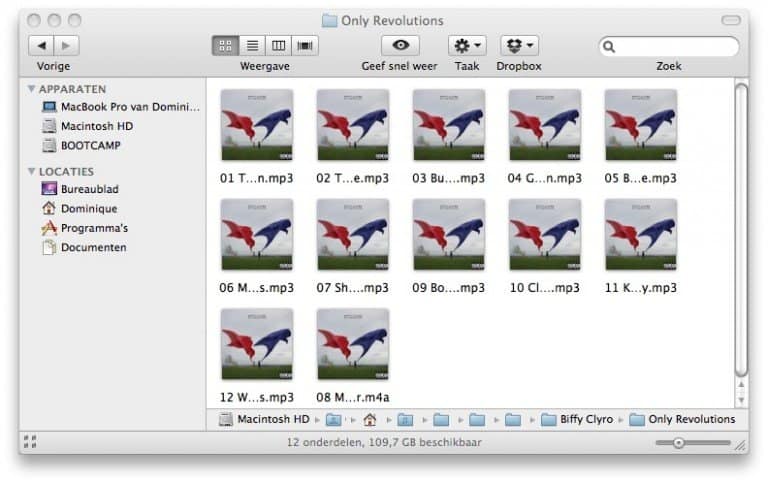Screen dimensions: 768x483
Task: Click the 01 T…n.mp3 filename label
Action: pyautogui.click(x=257, y=178)
